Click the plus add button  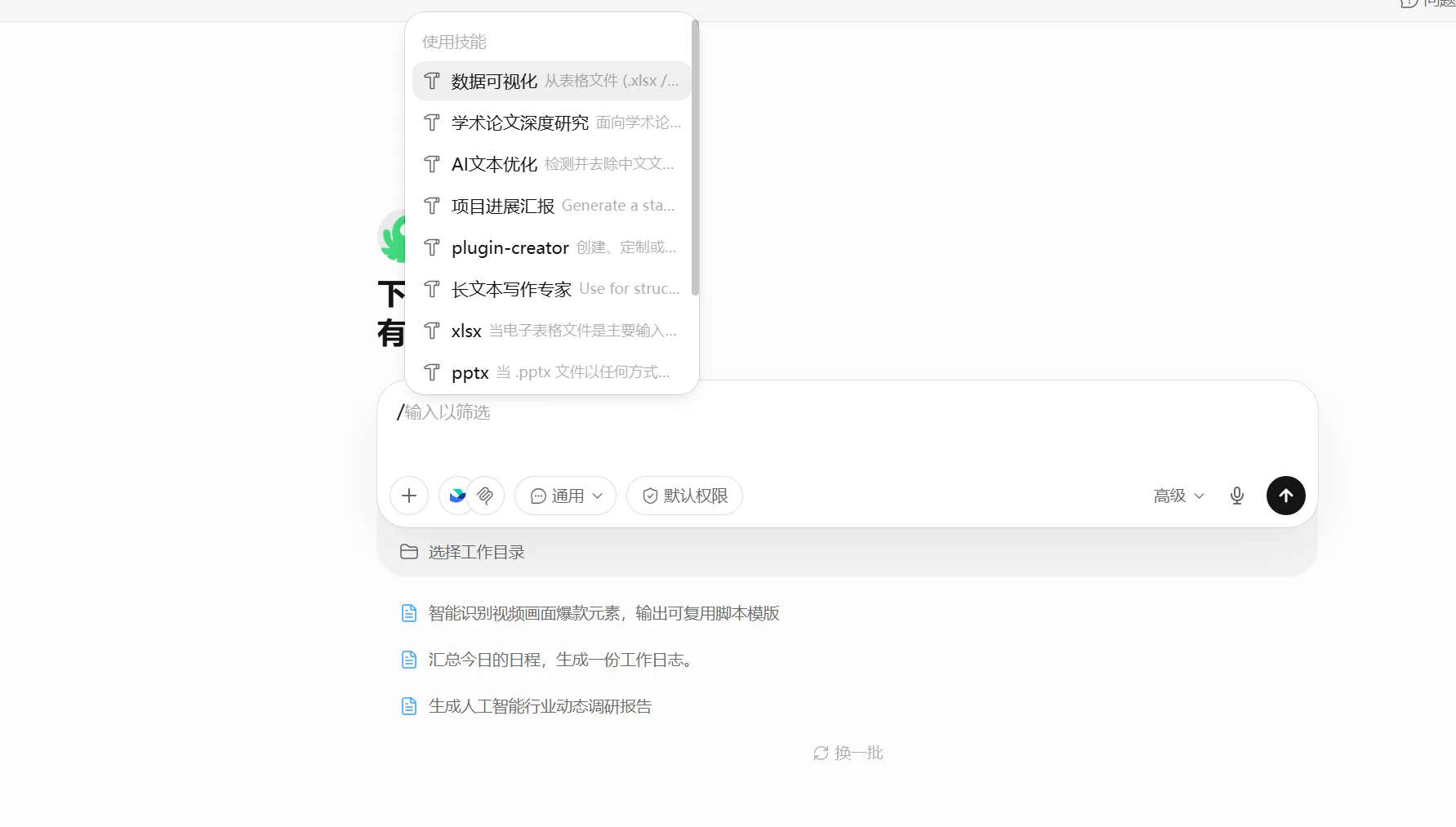409,496
